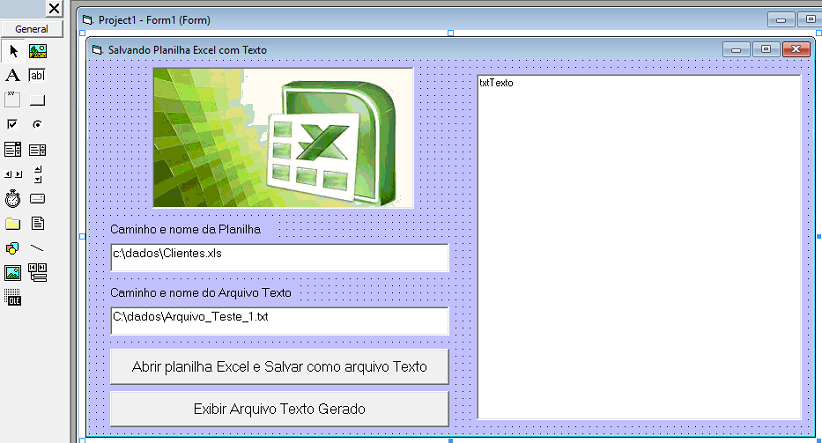Minimize the Project1 - Form1 designer window
The width and height of the screenshot is (822, 443).
click(x=781, y=20)
